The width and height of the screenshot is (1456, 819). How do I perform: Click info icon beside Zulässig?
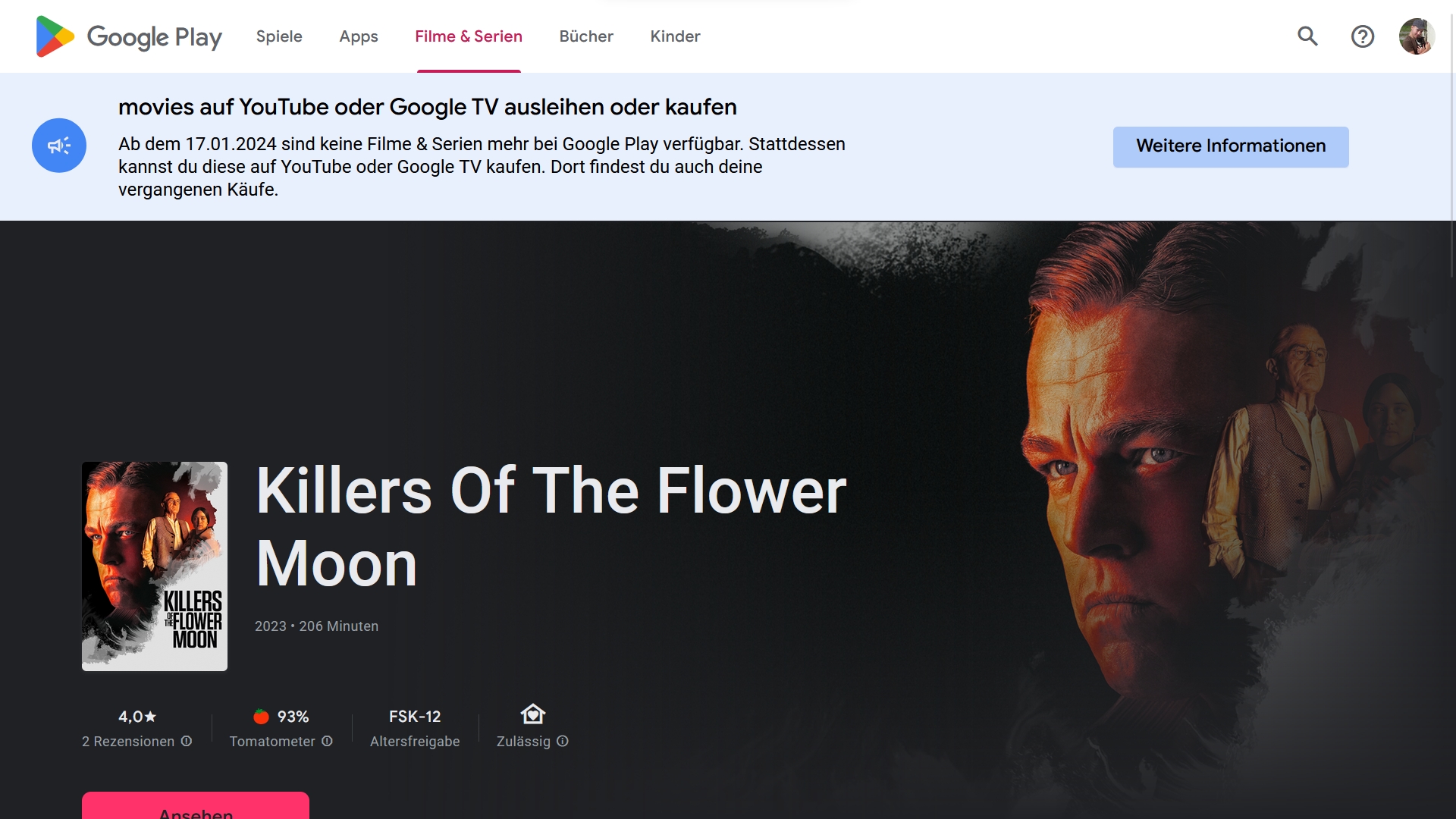563,741
